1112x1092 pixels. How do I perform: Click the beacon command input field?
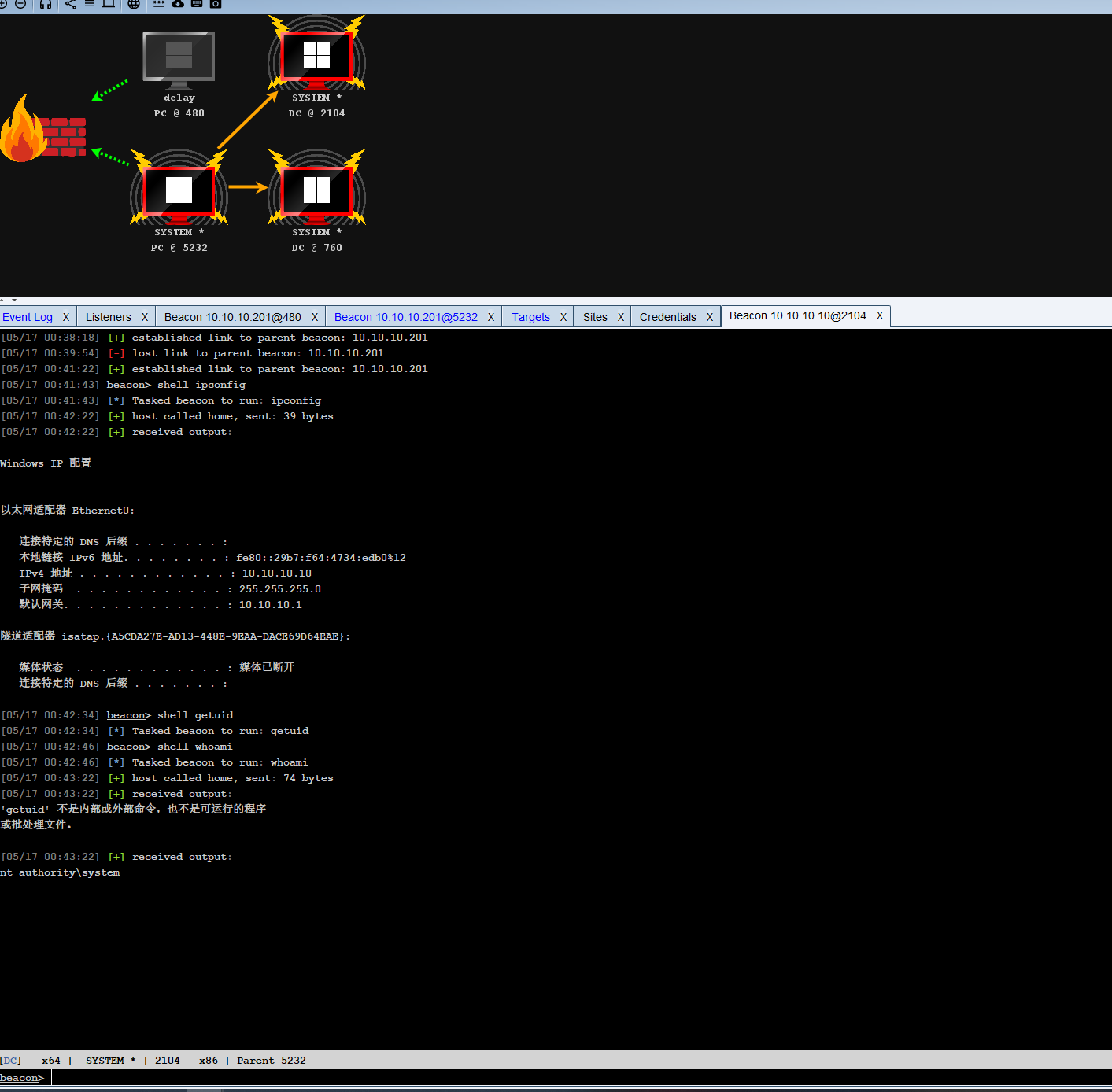pos(581,1078)
